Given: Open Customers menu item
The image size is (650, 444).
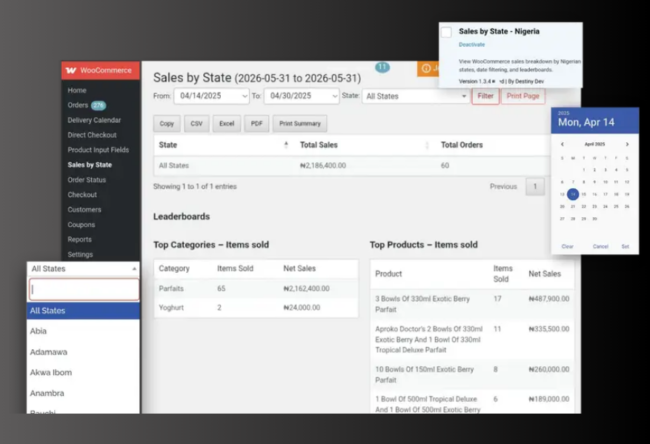Looking at the screenshot, I should pos(84,210).
